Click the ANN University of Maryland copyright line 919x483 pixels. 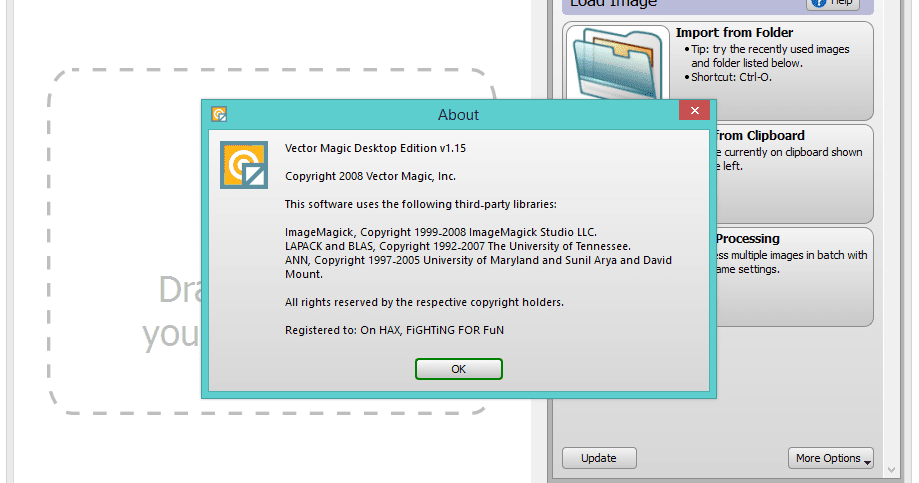pyautogui.click(x=478, y=267)
